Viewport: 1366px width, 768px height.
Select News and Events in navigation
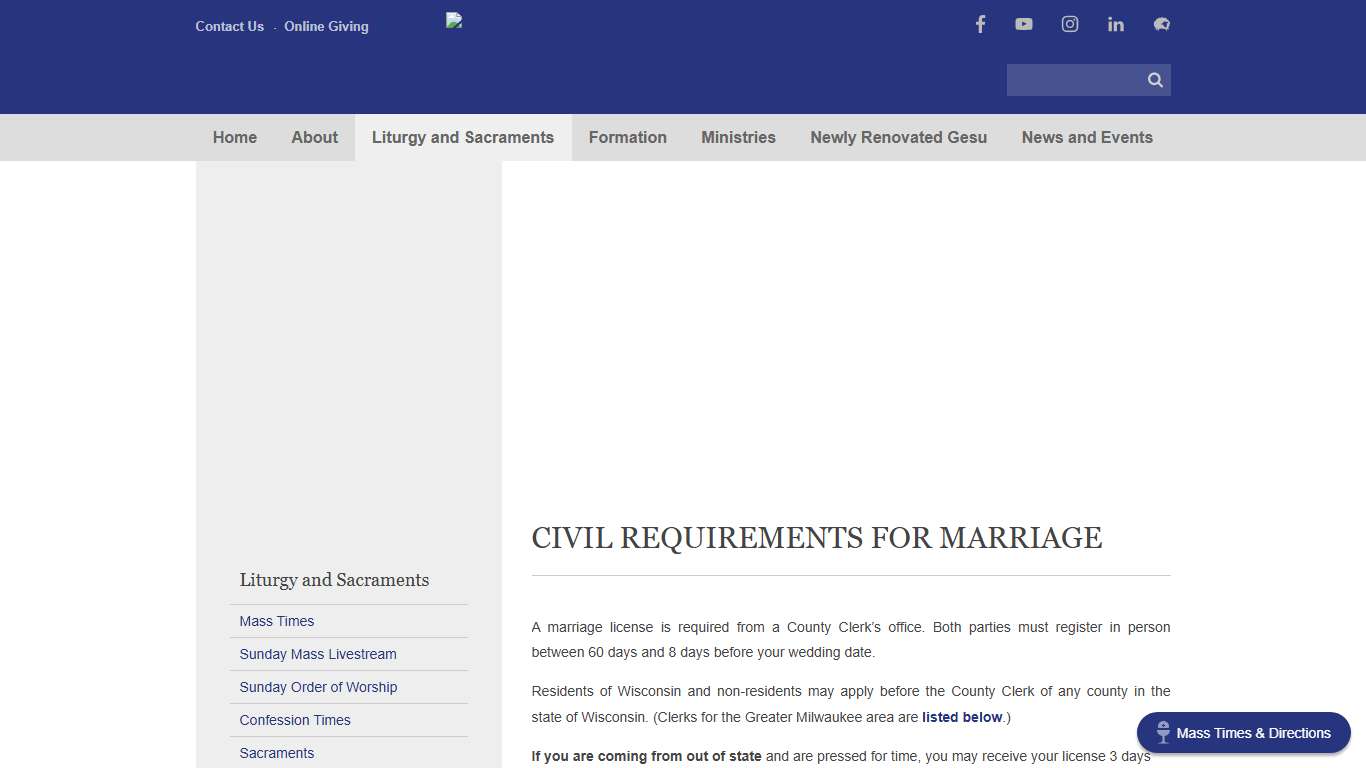click(x=1087, y=137)
